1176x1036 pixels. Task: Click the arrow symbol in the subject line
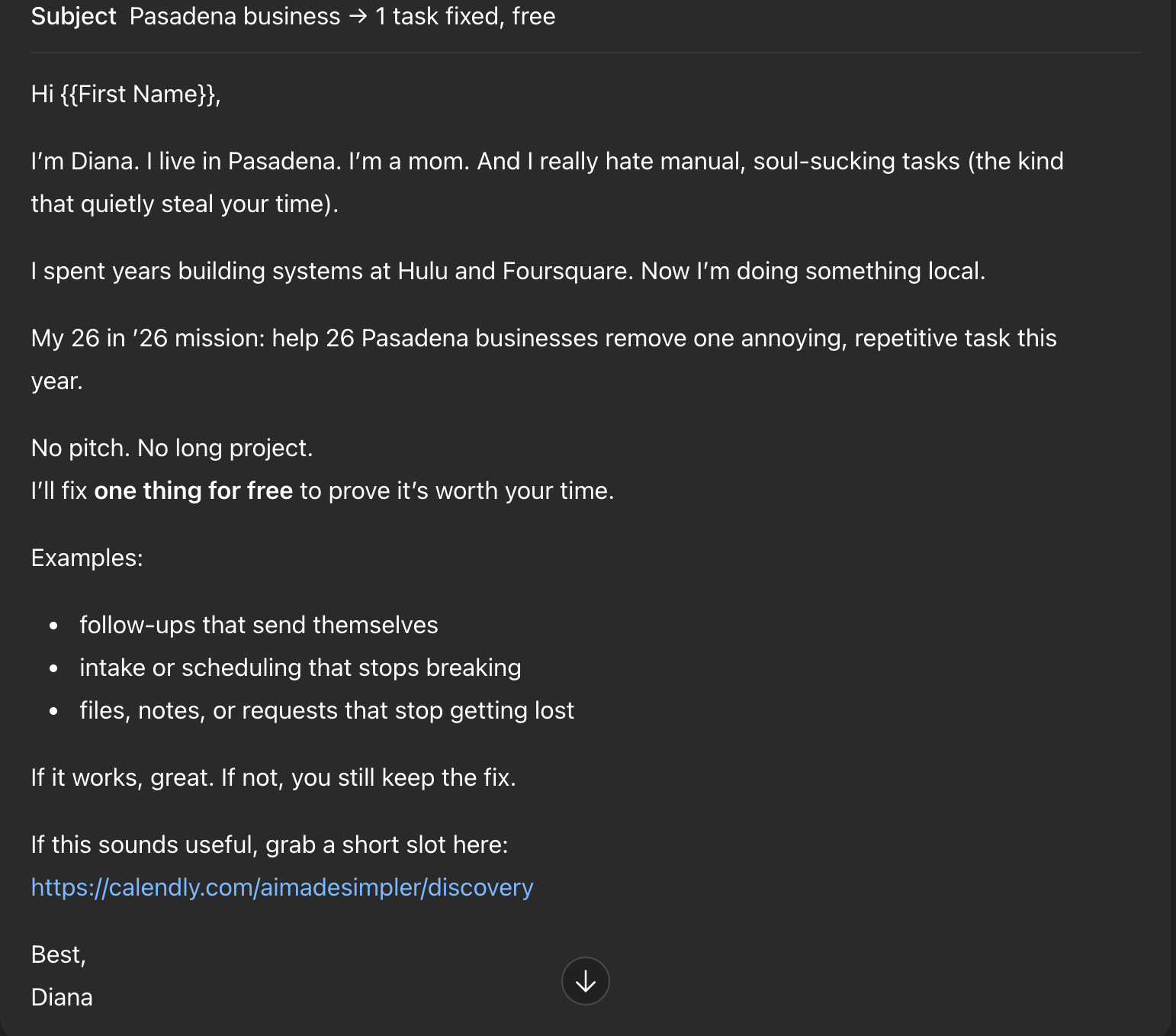pos(358,17)
